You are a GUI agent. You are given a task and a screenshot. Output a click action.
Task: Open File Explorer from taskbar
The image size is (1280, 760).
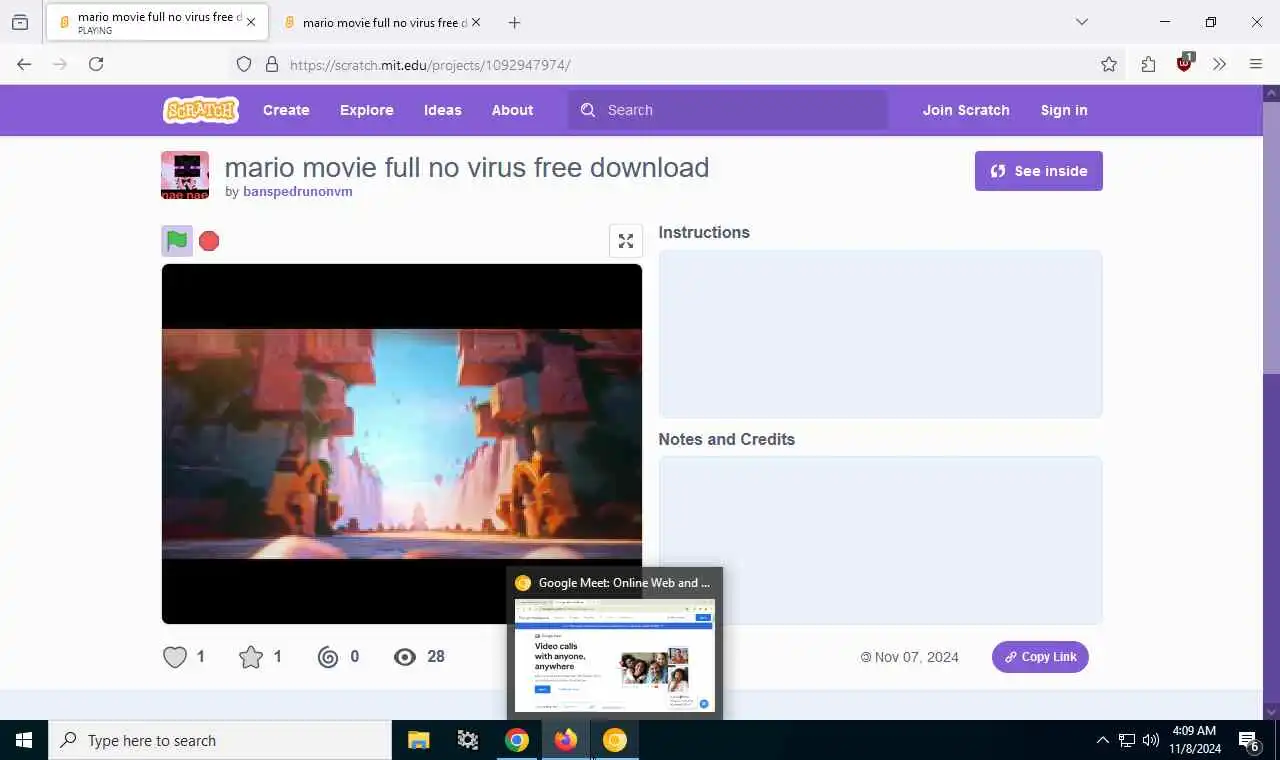(x=419, y=740)
